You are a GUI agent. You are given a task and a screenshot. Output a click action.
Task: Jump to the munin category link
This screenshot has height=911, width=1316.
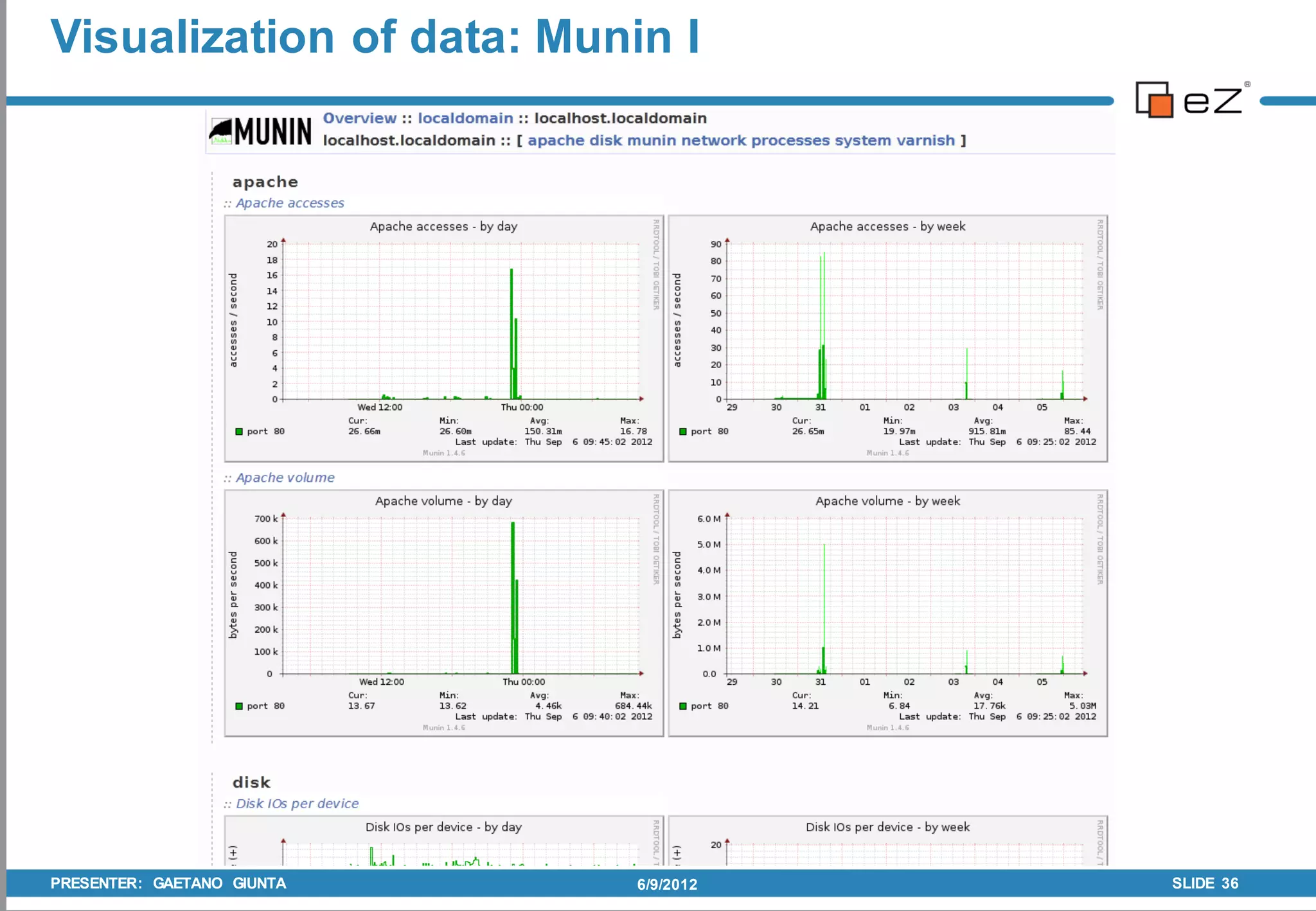pos(652,141)
